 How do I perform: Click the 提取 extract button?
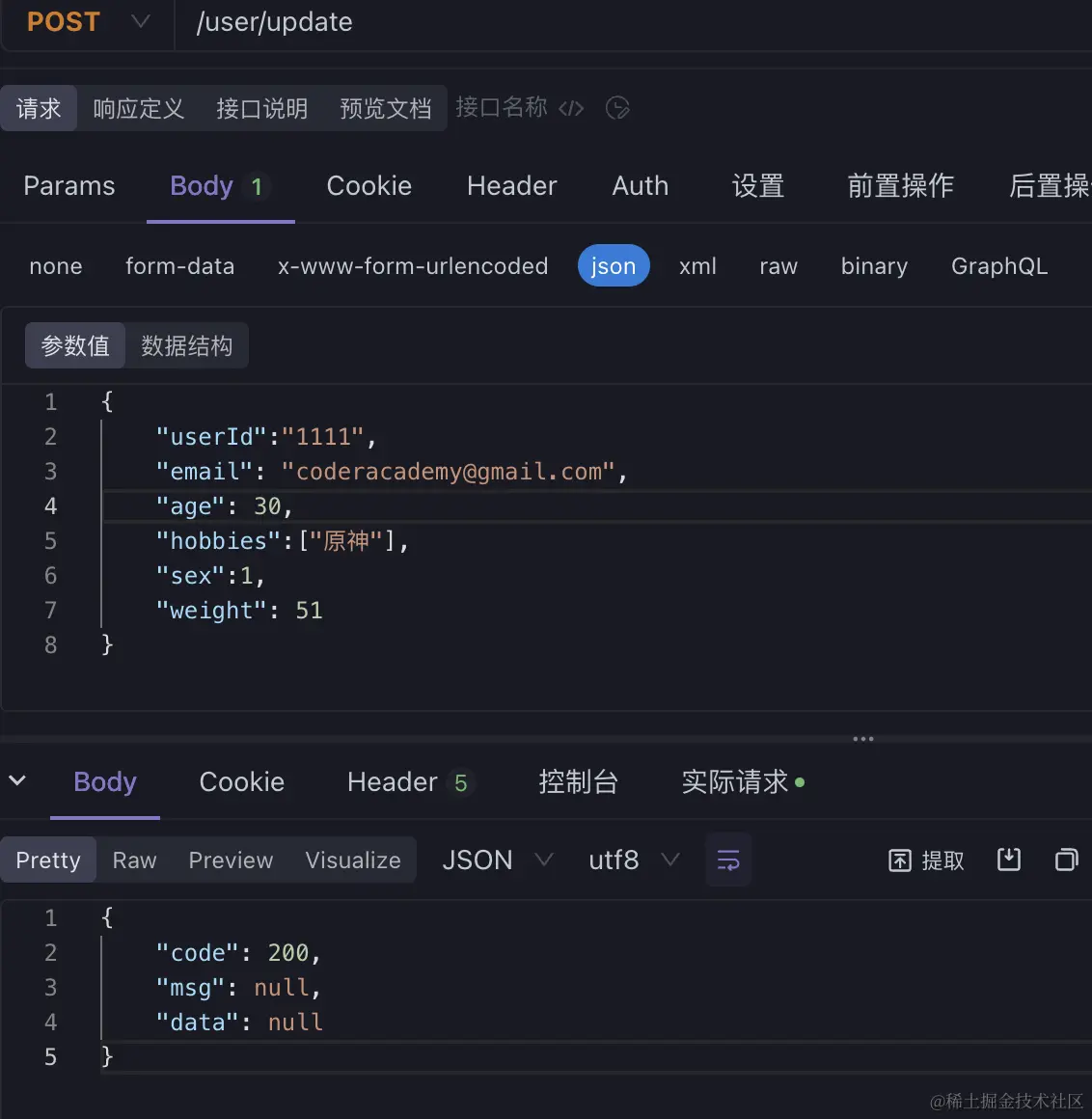tap(926, 860)
